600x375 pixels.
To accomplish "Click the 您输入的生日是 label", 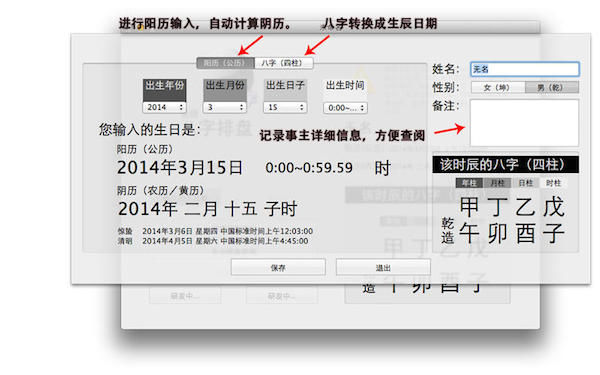I will coord(150,130).
